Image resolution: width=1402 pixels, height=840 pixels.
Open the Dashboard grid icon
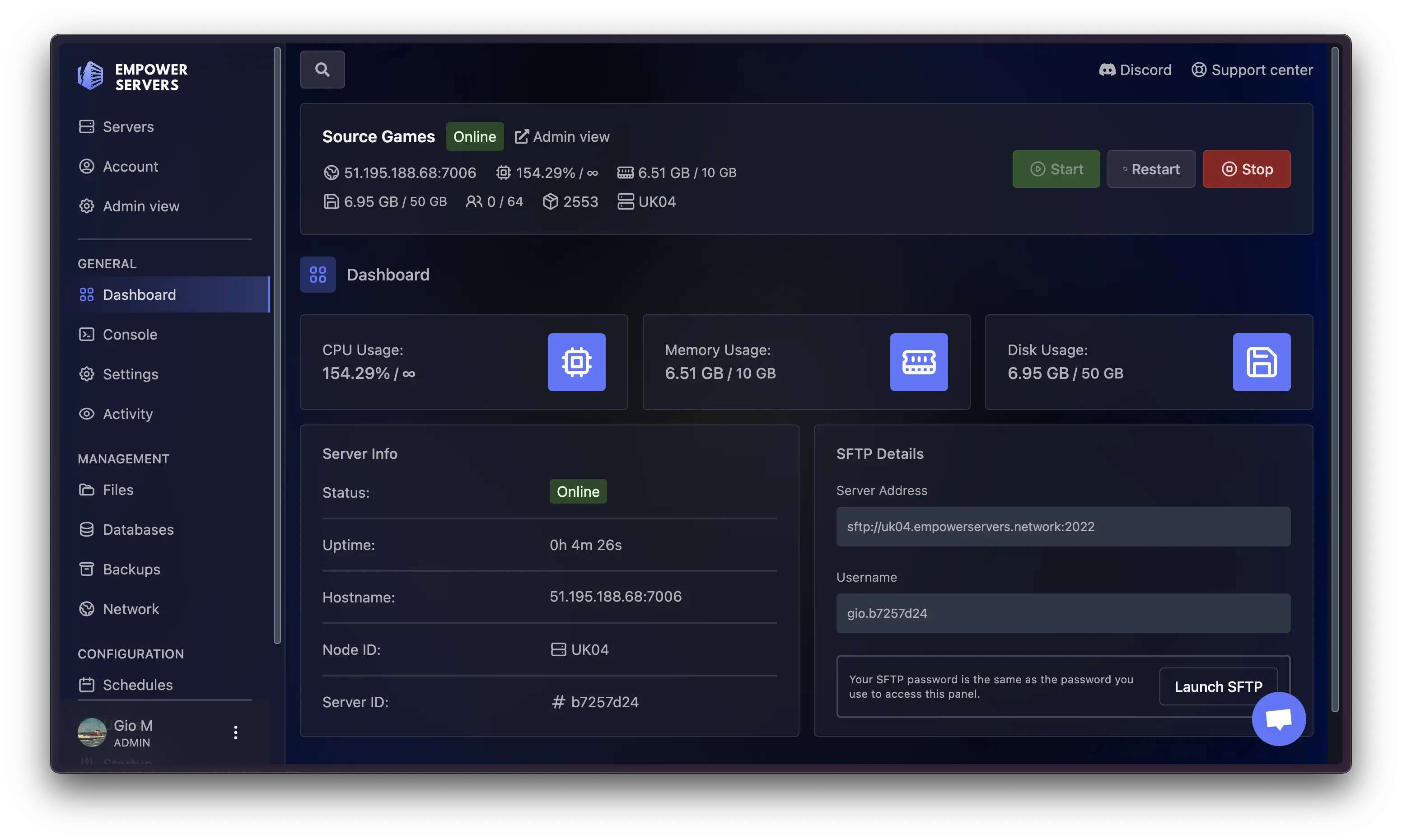coord(318,275)
